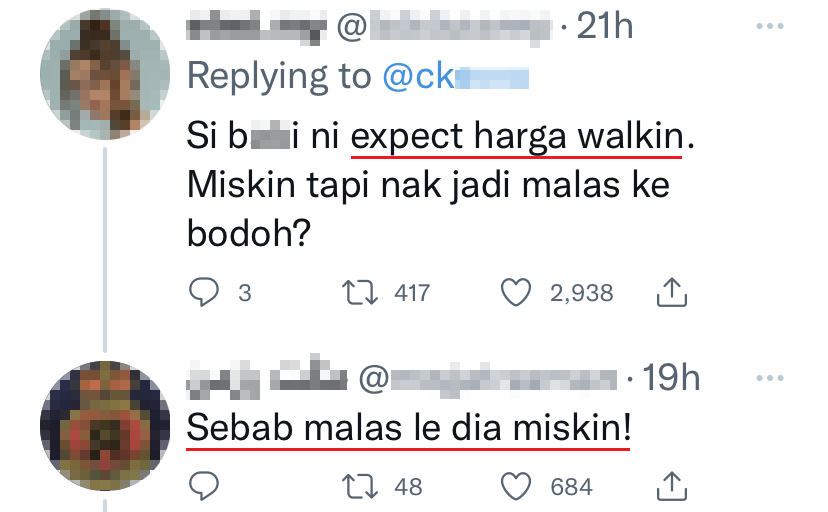Like the tweet with 684 likes
This screenshot has height=512, width=828.
[x=514, y=487]
